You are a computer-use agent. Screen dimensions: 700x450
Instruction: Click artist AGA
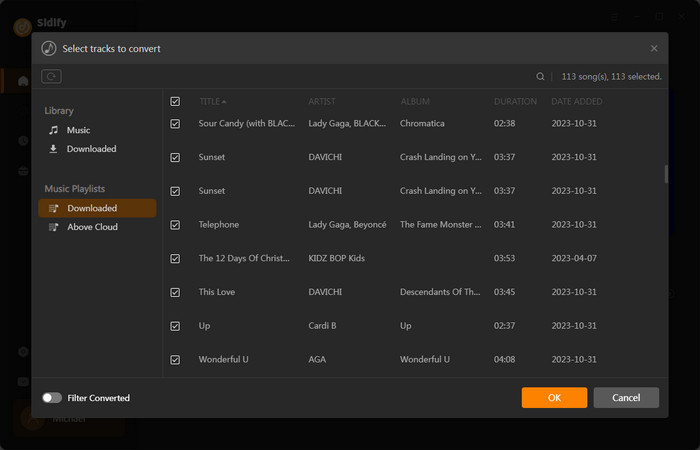click(x=317, y=359)
